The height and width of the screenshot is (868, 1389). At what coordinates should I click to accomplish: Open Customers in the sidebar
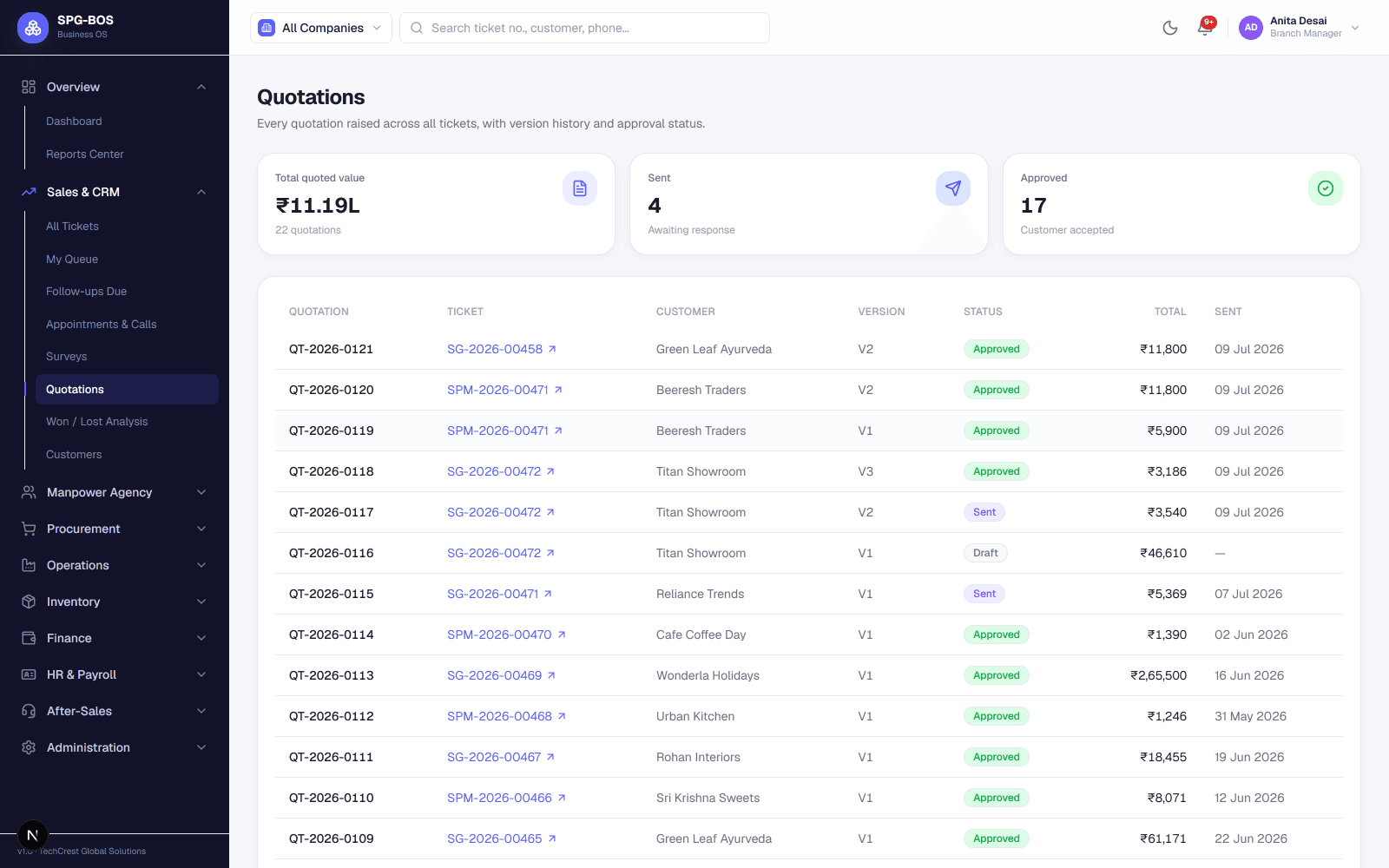pos(127,455)
